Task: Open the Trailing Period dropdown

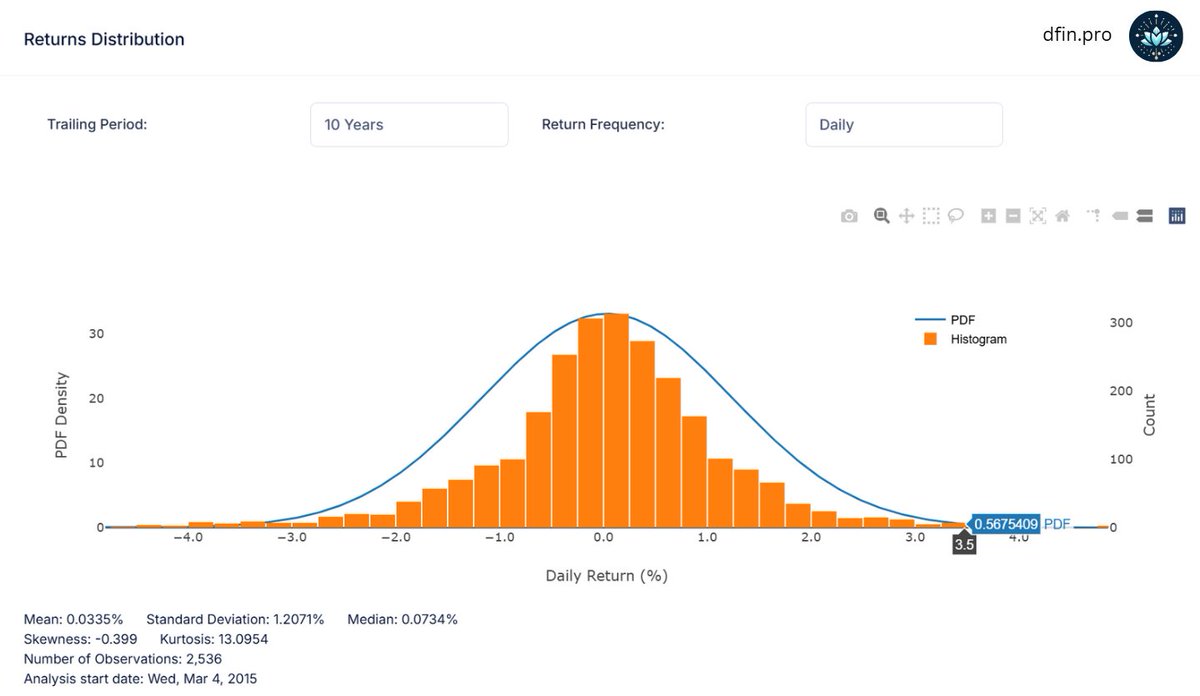Action: [x=409, y=125]
